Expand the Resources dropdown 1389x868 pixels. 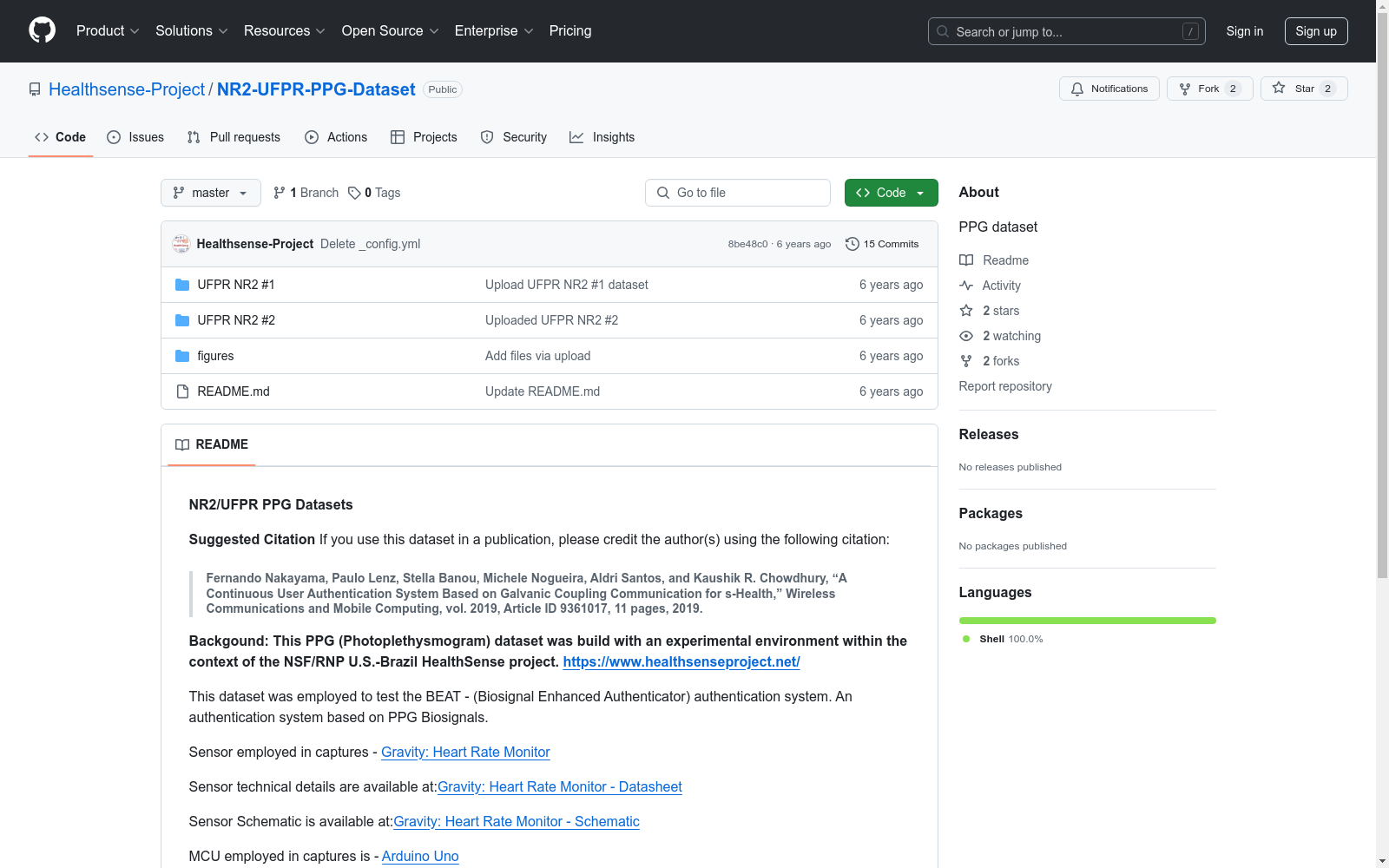click(x=285, y=31)
